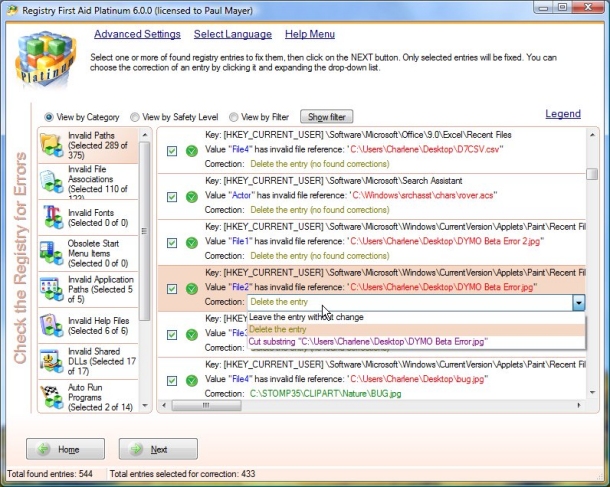The image size is (610, 487).
Task: Choose 'Delete the entry' in the drop-down list
Action: tap(416, 329)
